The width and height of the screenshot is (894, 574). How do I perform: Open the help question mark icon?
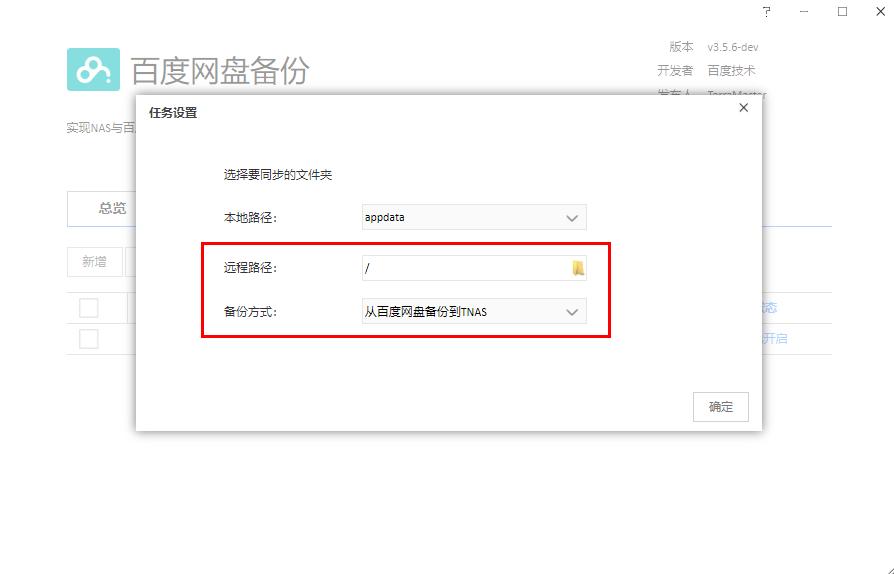click(x=767, y=12)
